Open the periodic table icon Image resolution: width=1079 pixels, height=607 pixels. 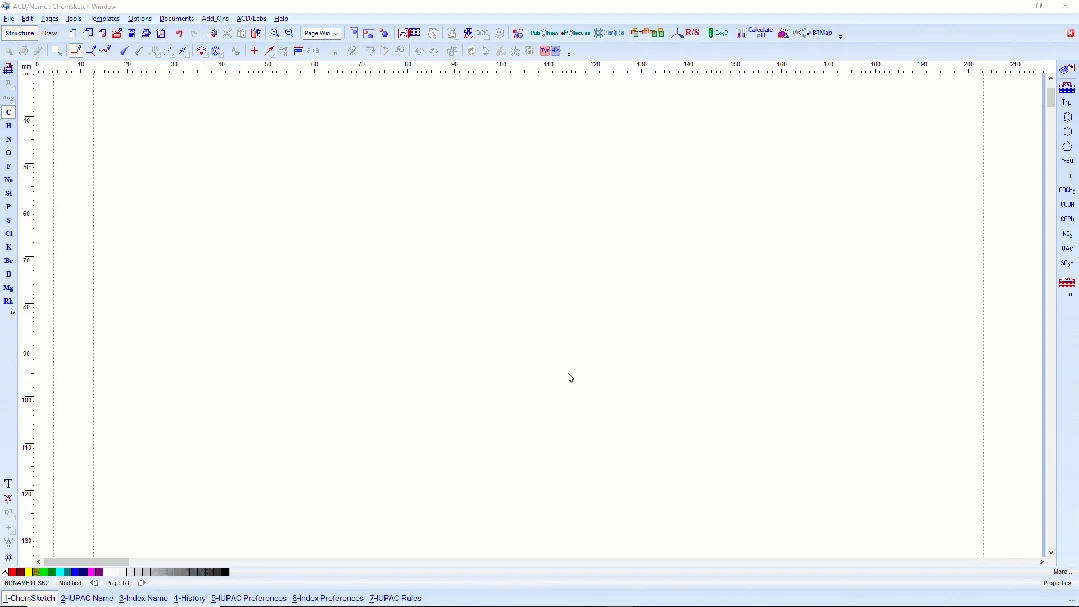[8, 69]
